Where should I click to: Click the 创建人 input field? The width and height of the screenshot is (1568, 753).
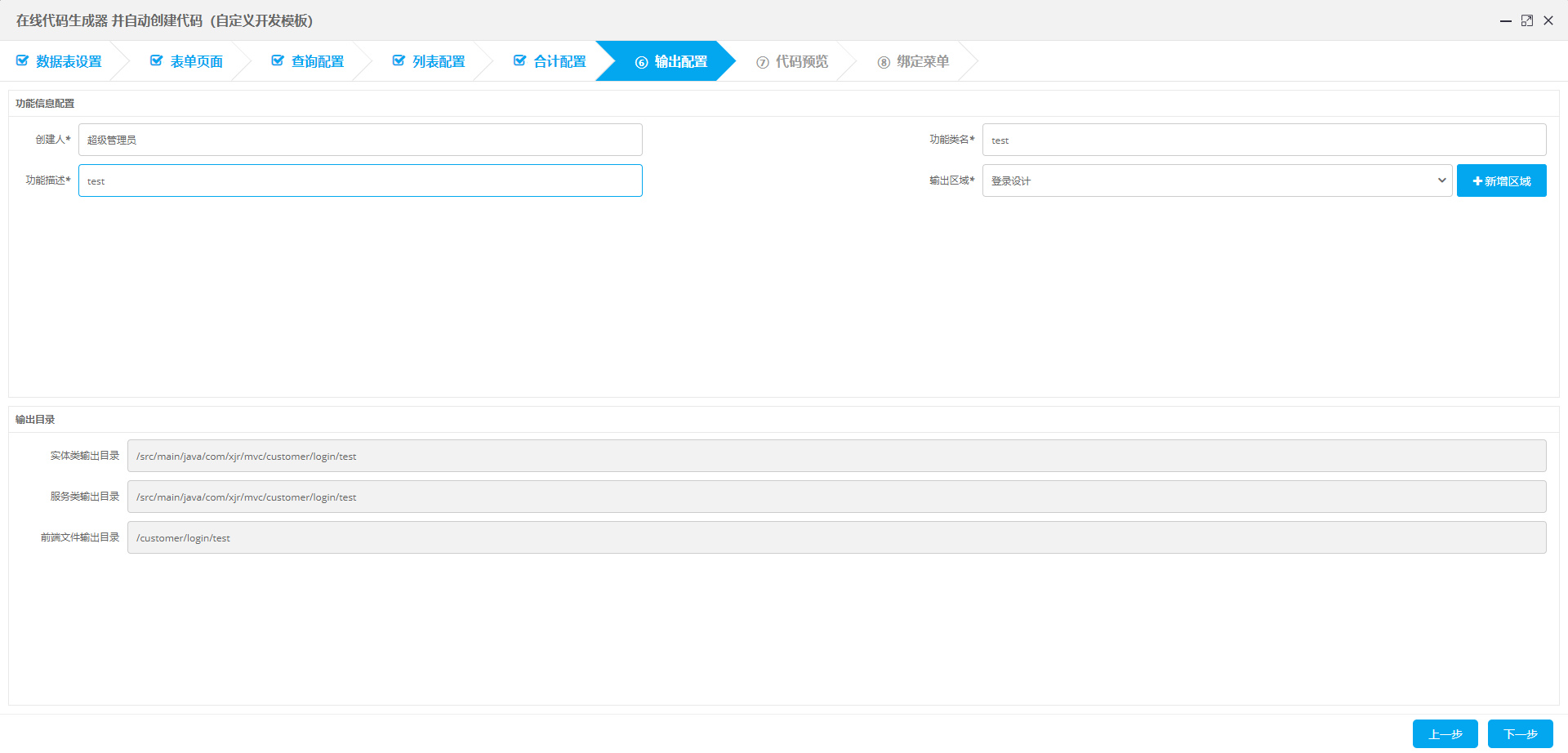point(360,140)
